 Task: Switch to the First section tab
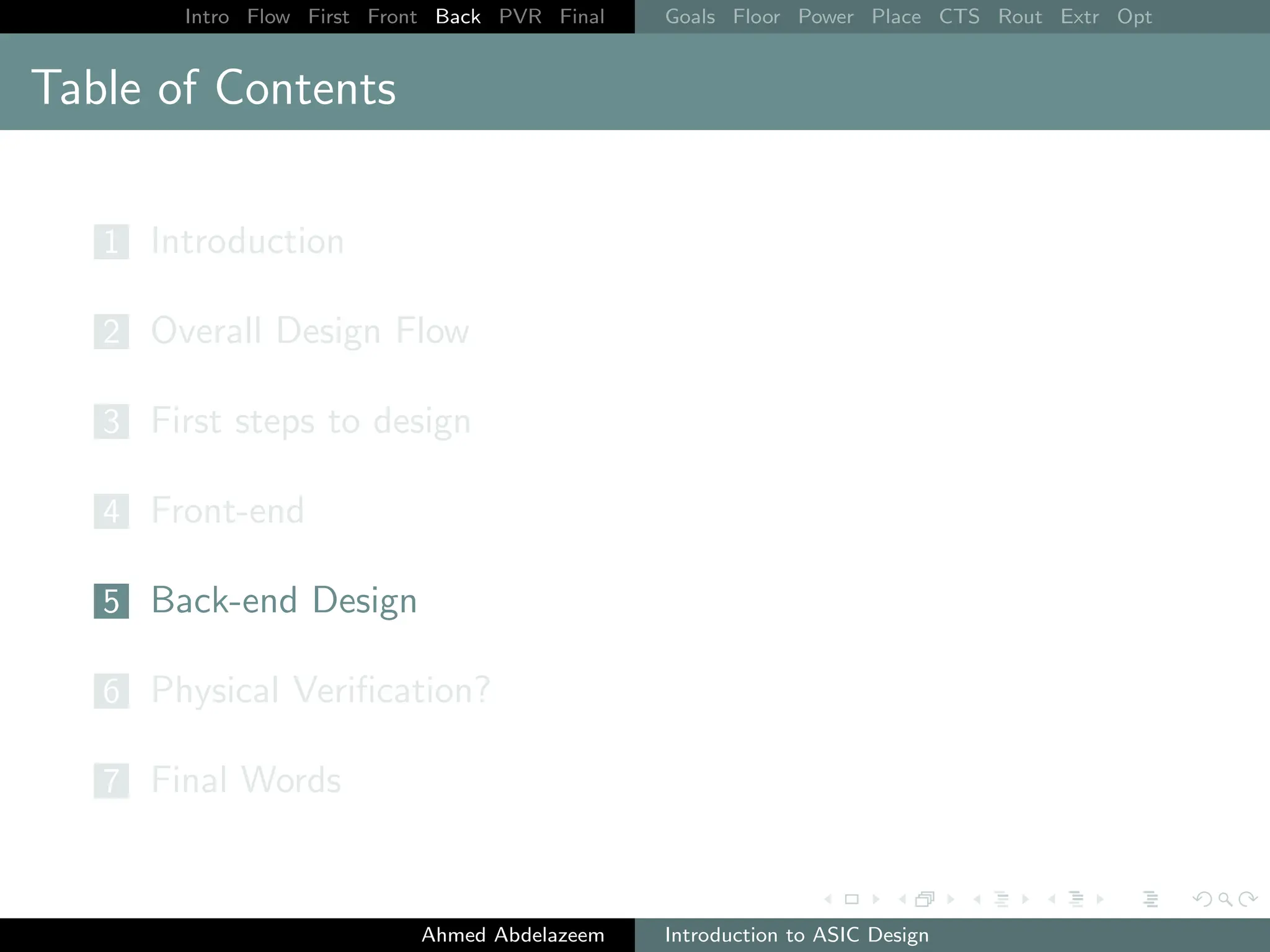[329, 17]
